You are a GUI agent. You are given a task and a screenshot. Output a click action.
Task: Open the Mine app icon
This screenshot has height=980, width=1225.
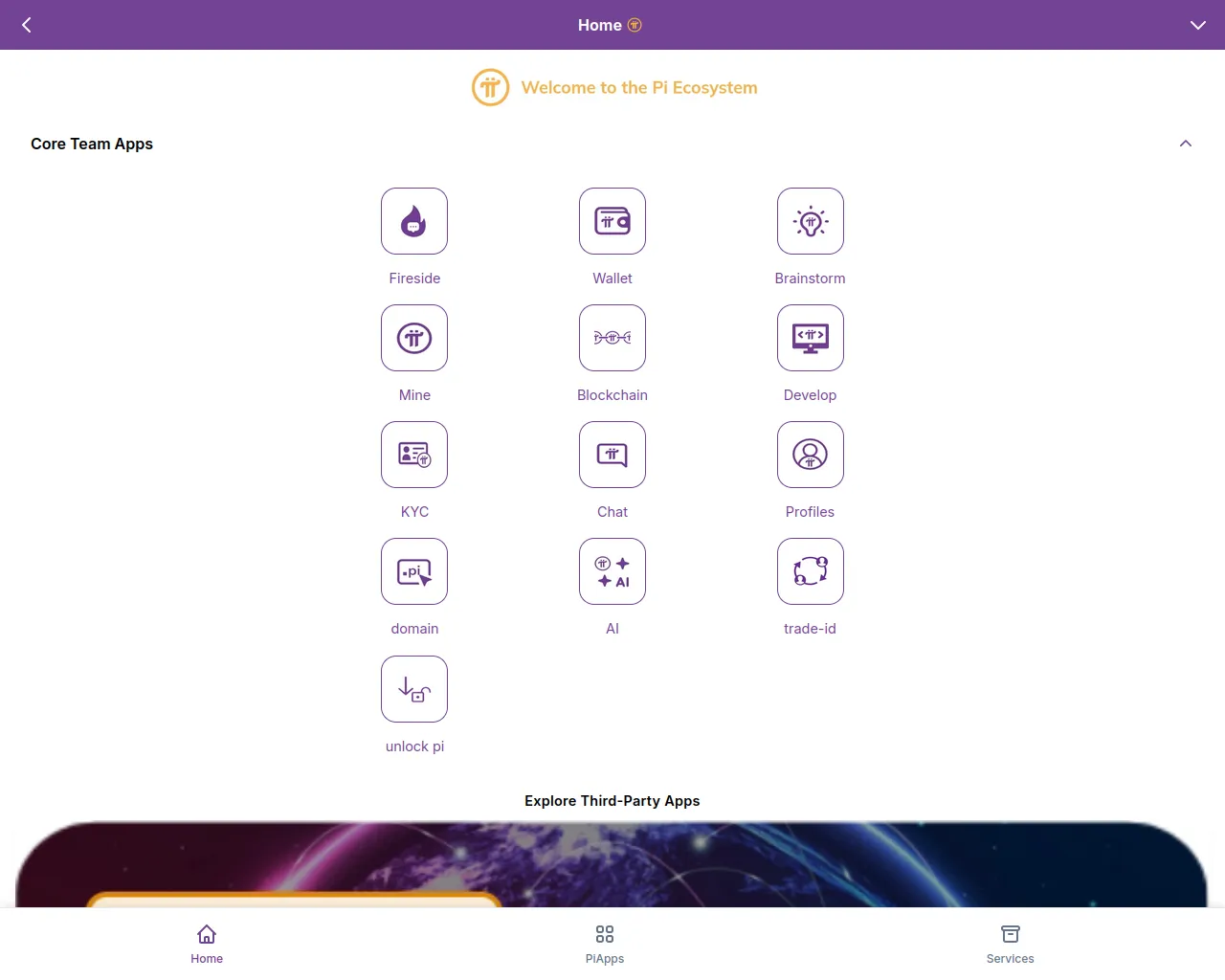pos(414,338)
